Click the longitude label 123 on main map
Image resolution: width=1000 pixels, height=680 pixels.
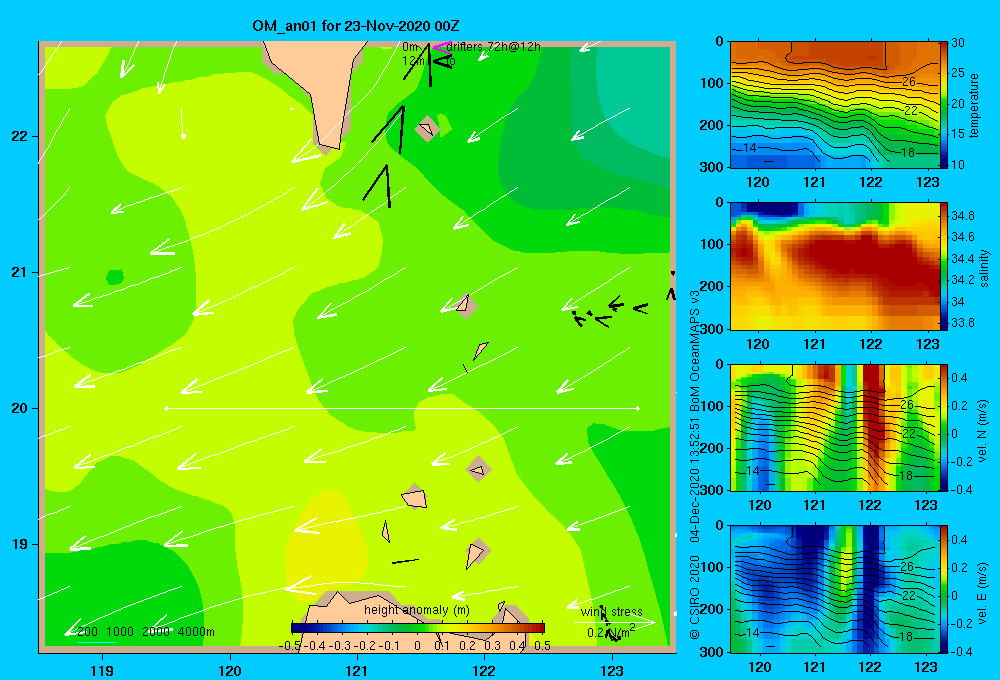(x=612, y=670)
